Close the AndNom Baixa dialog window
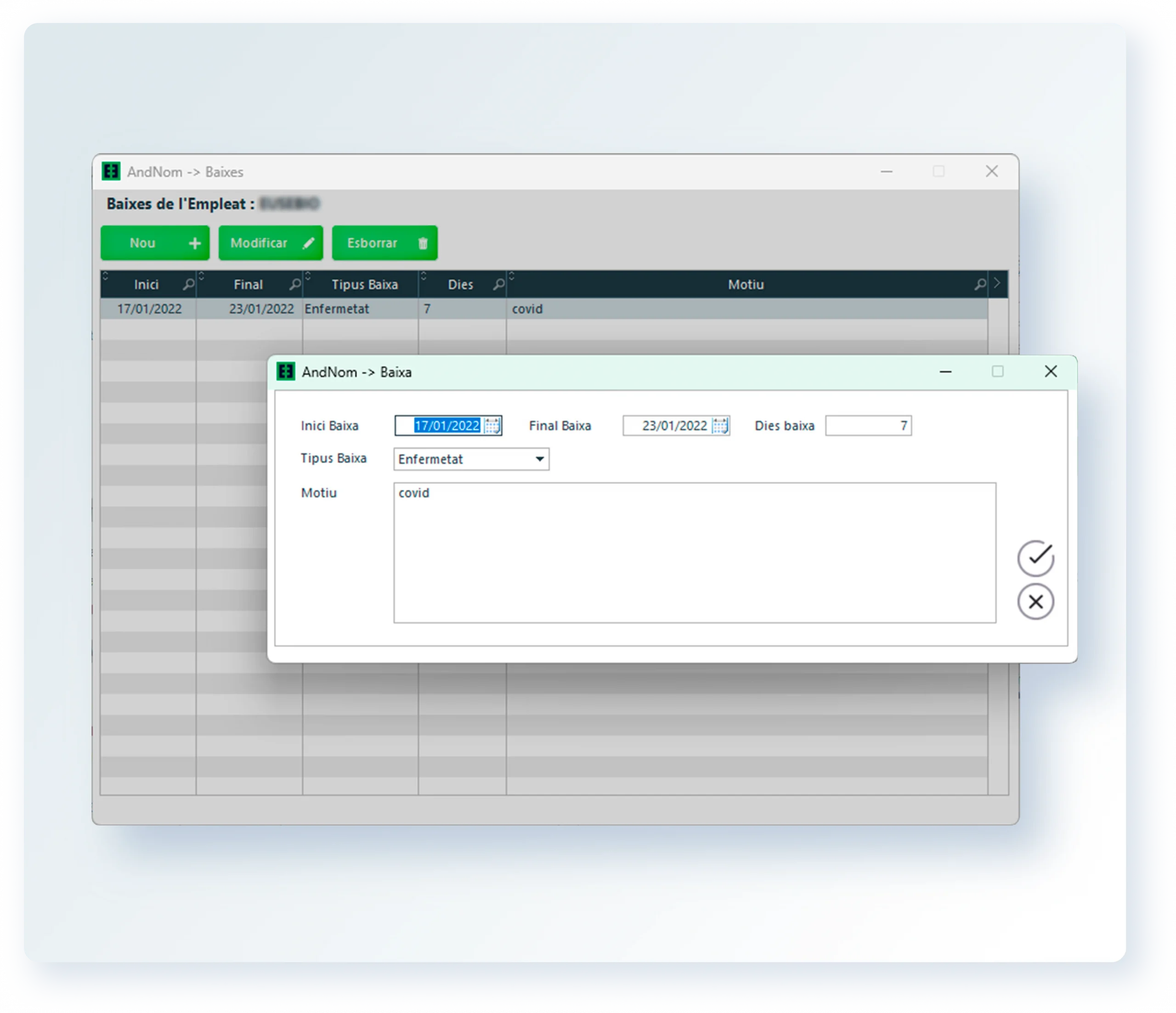The width and height of the screenshot is (1176, 1013). (x=1051, y=371)
